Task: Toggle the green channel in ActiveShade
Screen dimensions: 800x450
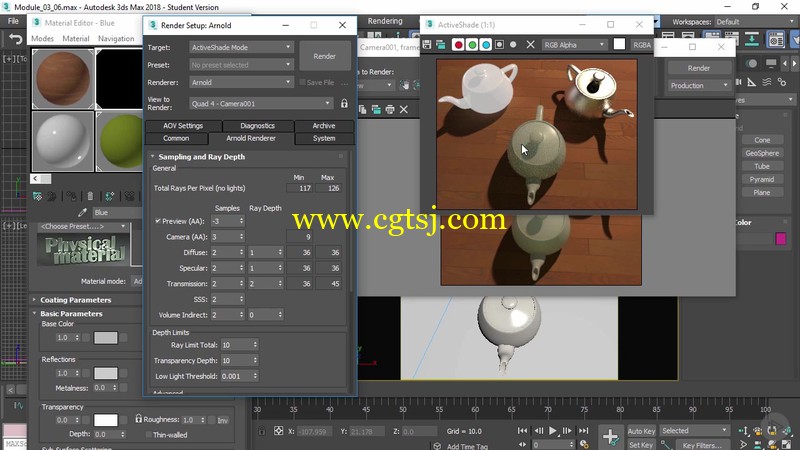Action: [472, 45]
